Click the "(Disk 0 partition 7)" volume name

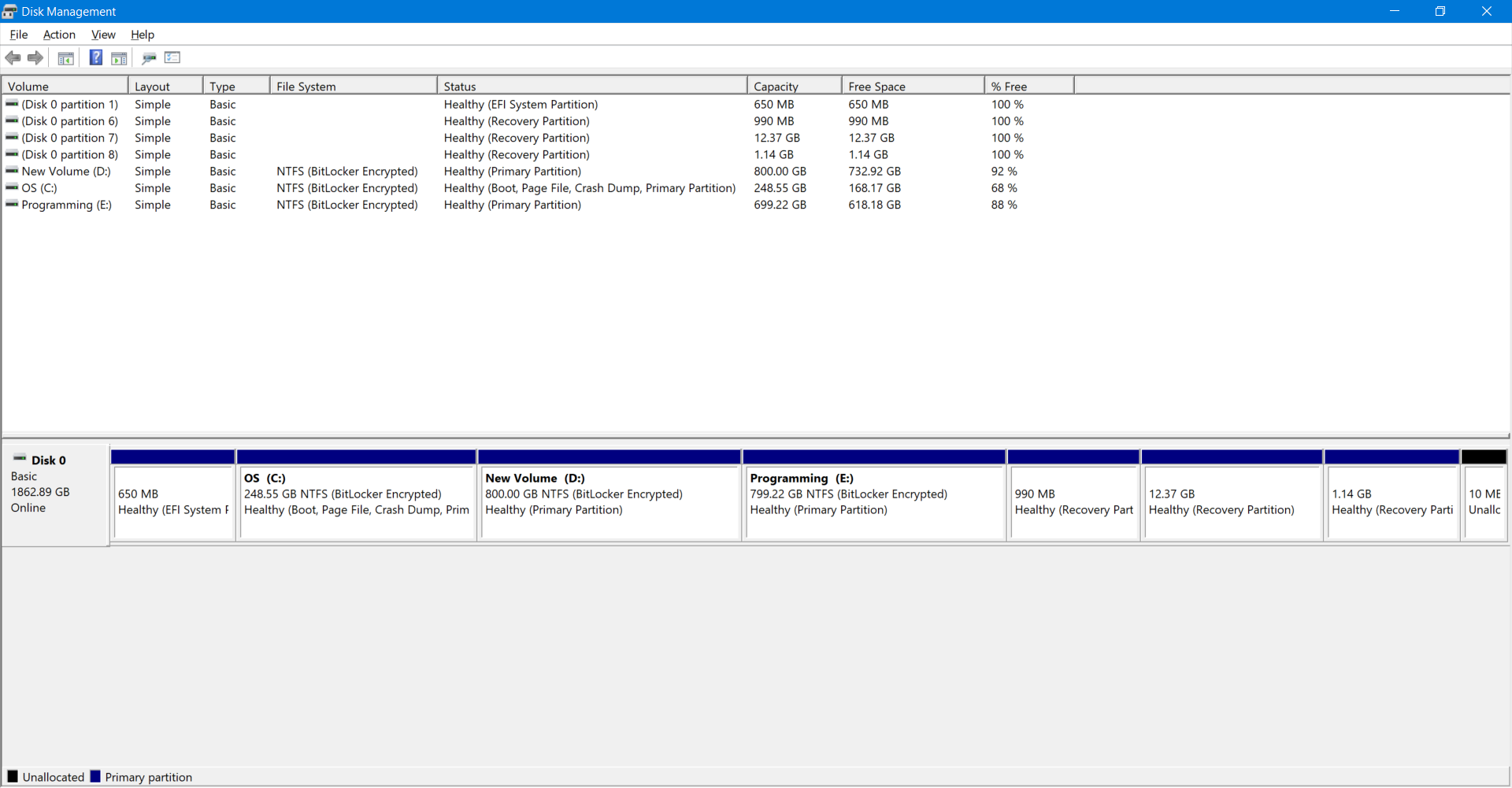pyautogui.click(x=70, y=137)
